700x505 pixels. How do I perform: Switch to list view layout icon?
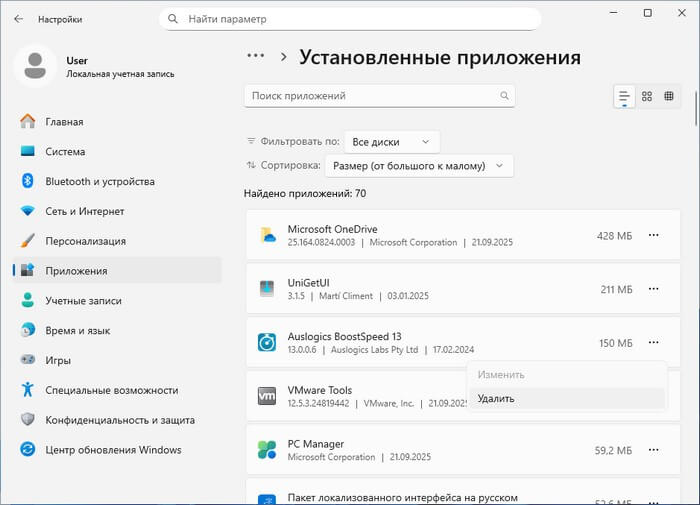pyautogui.click(x=624, y=96)
